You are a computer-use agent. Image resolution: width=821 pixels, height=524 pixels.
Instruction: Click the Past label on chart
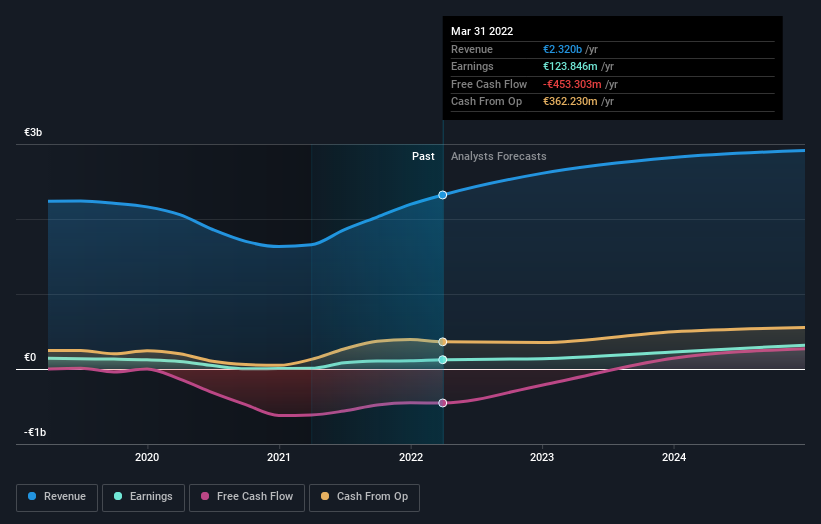[x=423, y=157]
